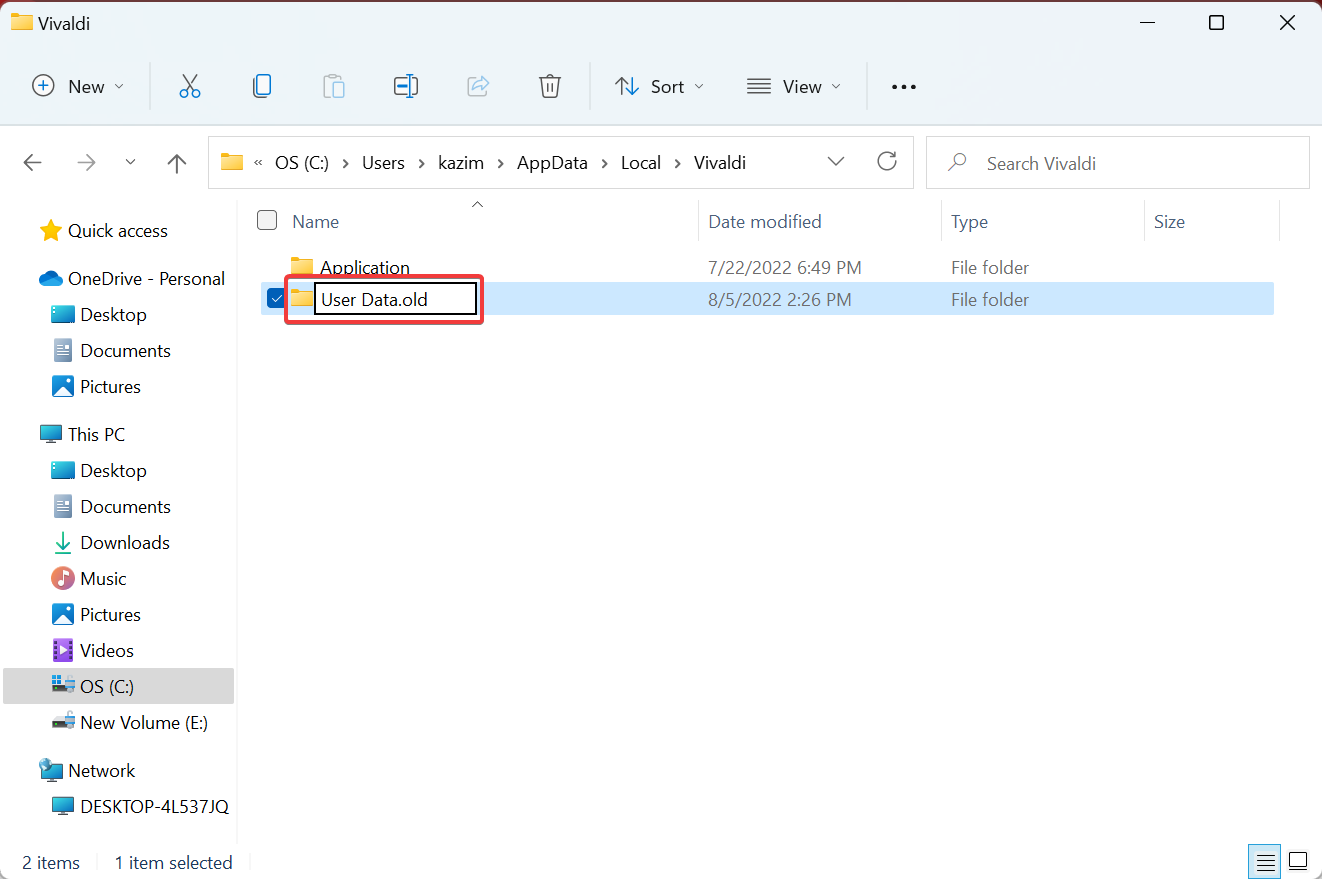Click the '1 item selected' status text

click(173, 862)
